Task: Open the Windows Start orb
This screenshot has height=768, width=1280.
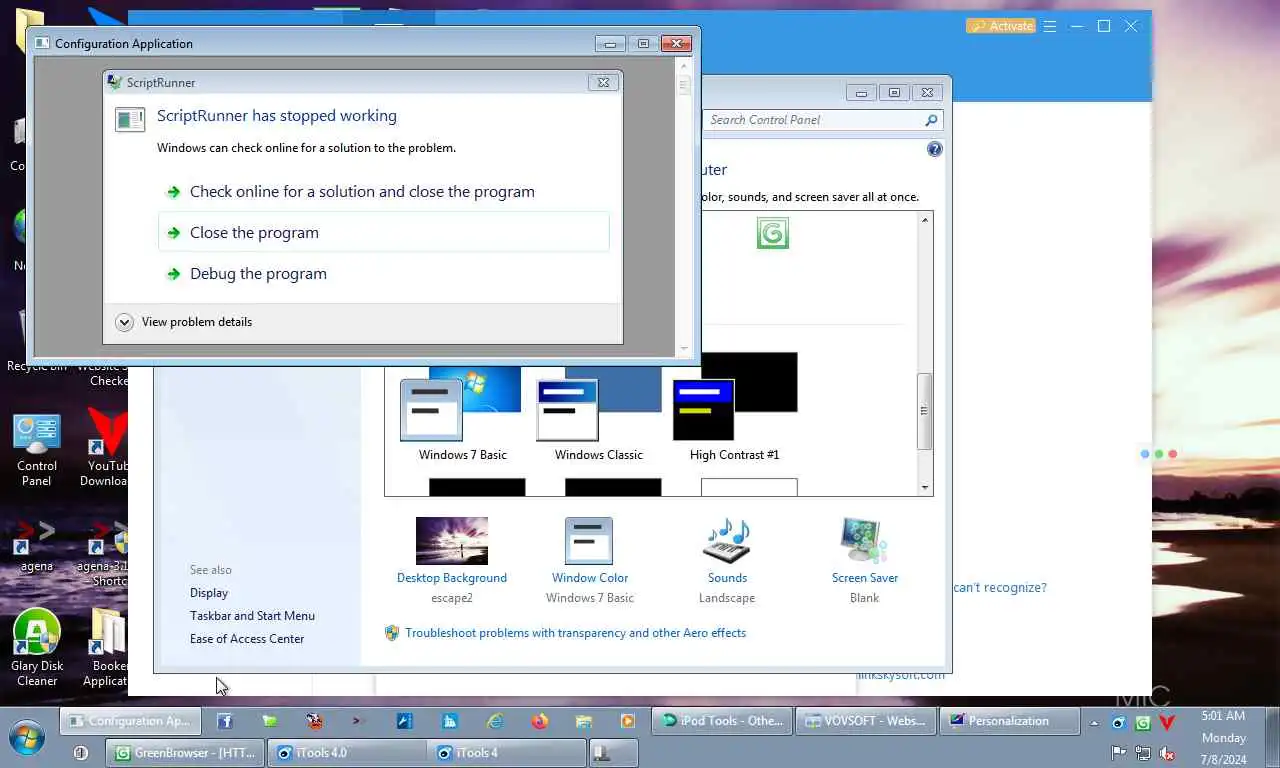Action: click(27, 736)
